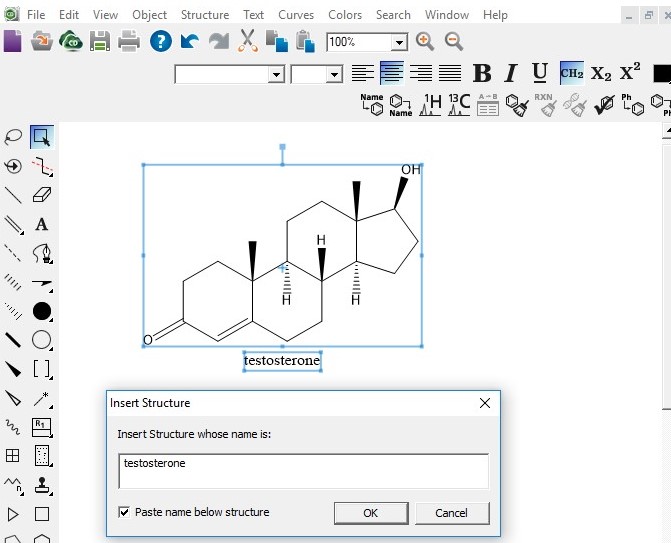Toggle Bold text formatting
Image resolution: width=671 pixels, height=543 pixels.
(x=482, y=74)
